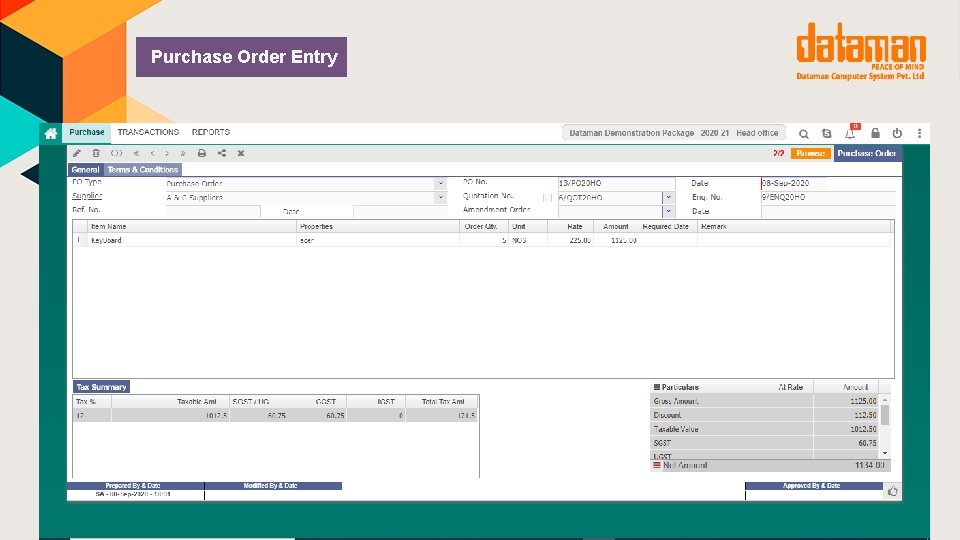Go to next record arrow

pos(167,153)
